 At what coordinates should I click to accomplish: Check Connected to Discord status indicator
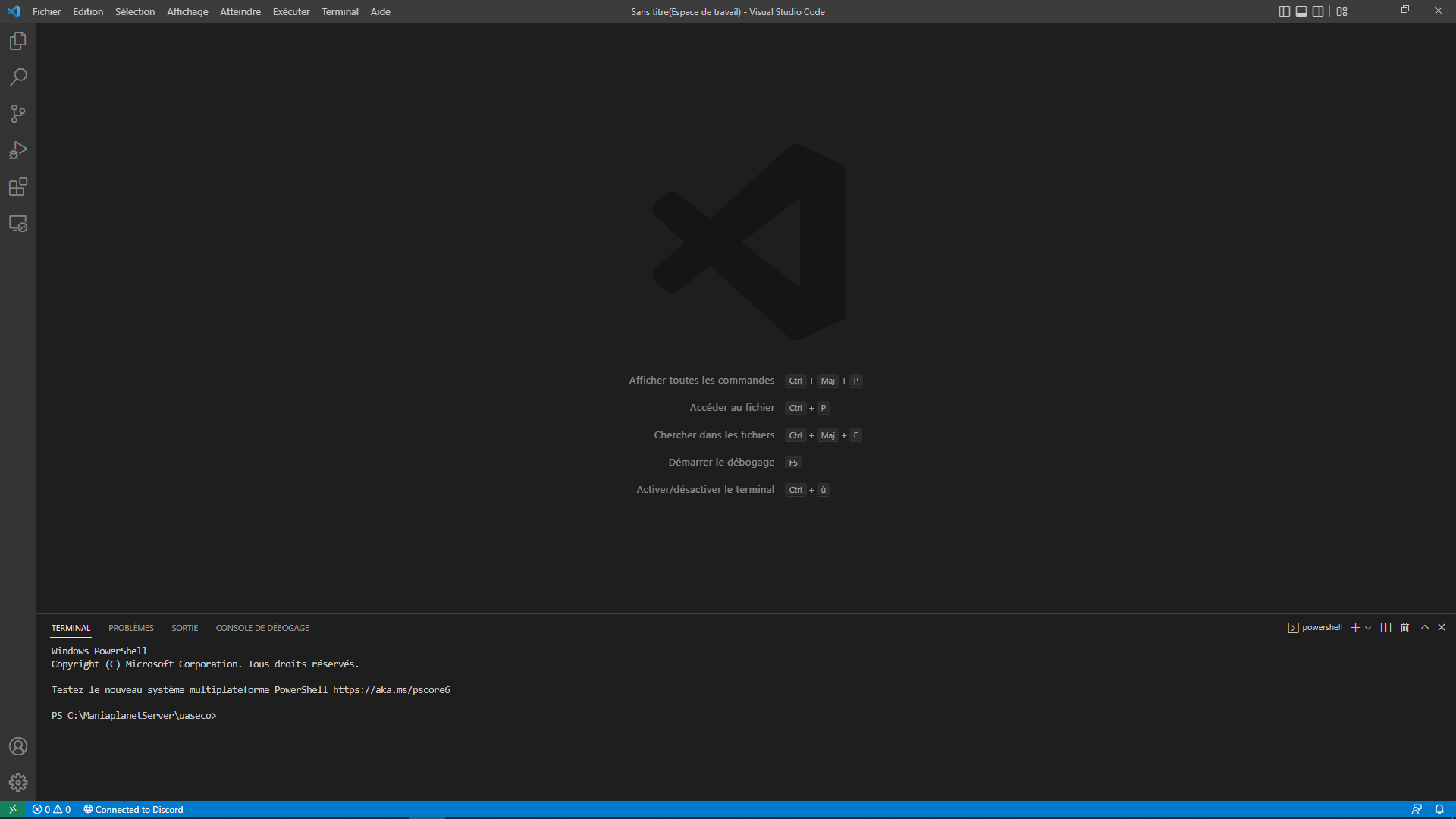point(133,809)
